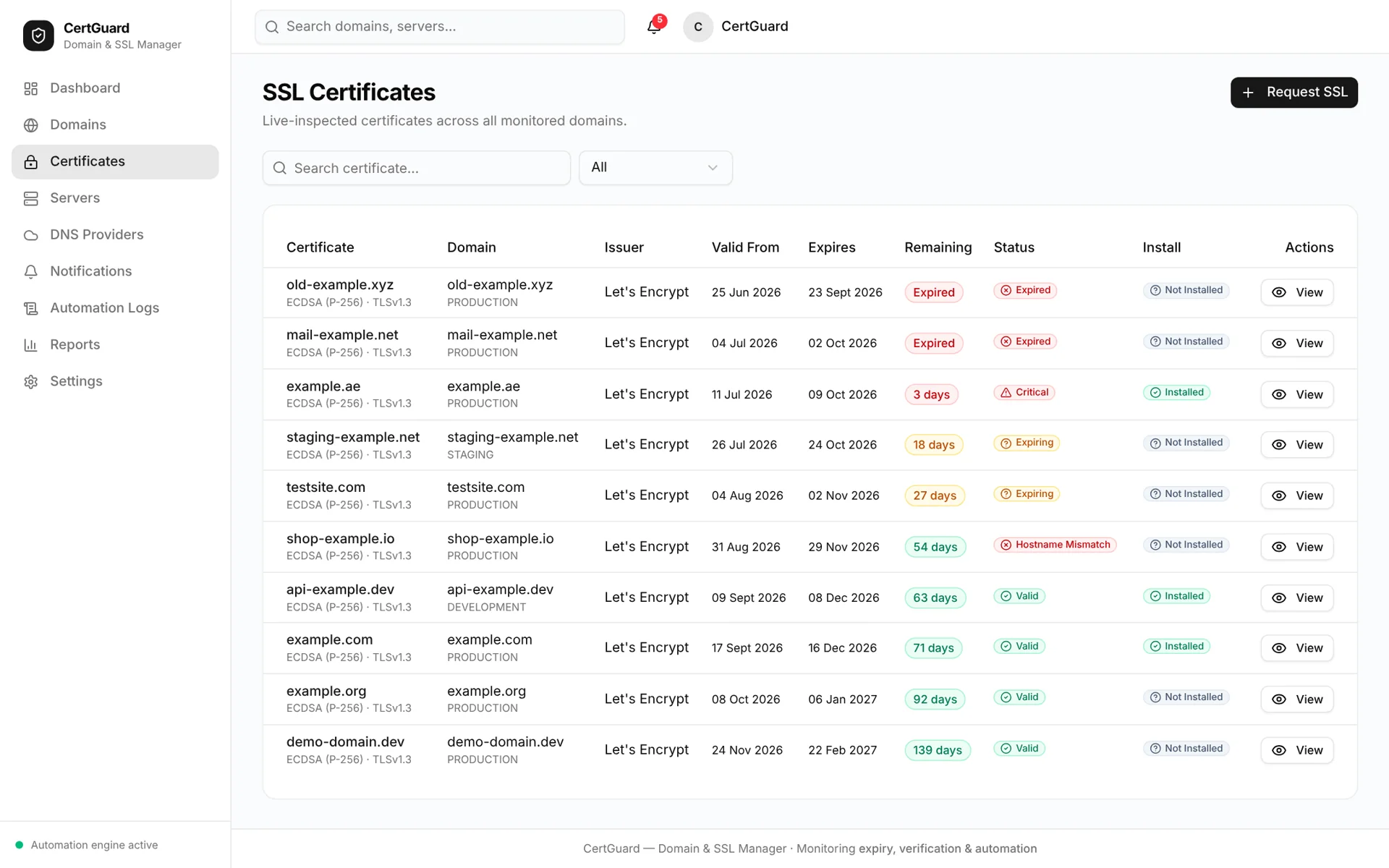Screen dimensions: 1389x868
Task: Click the STAGING label under staging-example.net
Action: (470, 455)
